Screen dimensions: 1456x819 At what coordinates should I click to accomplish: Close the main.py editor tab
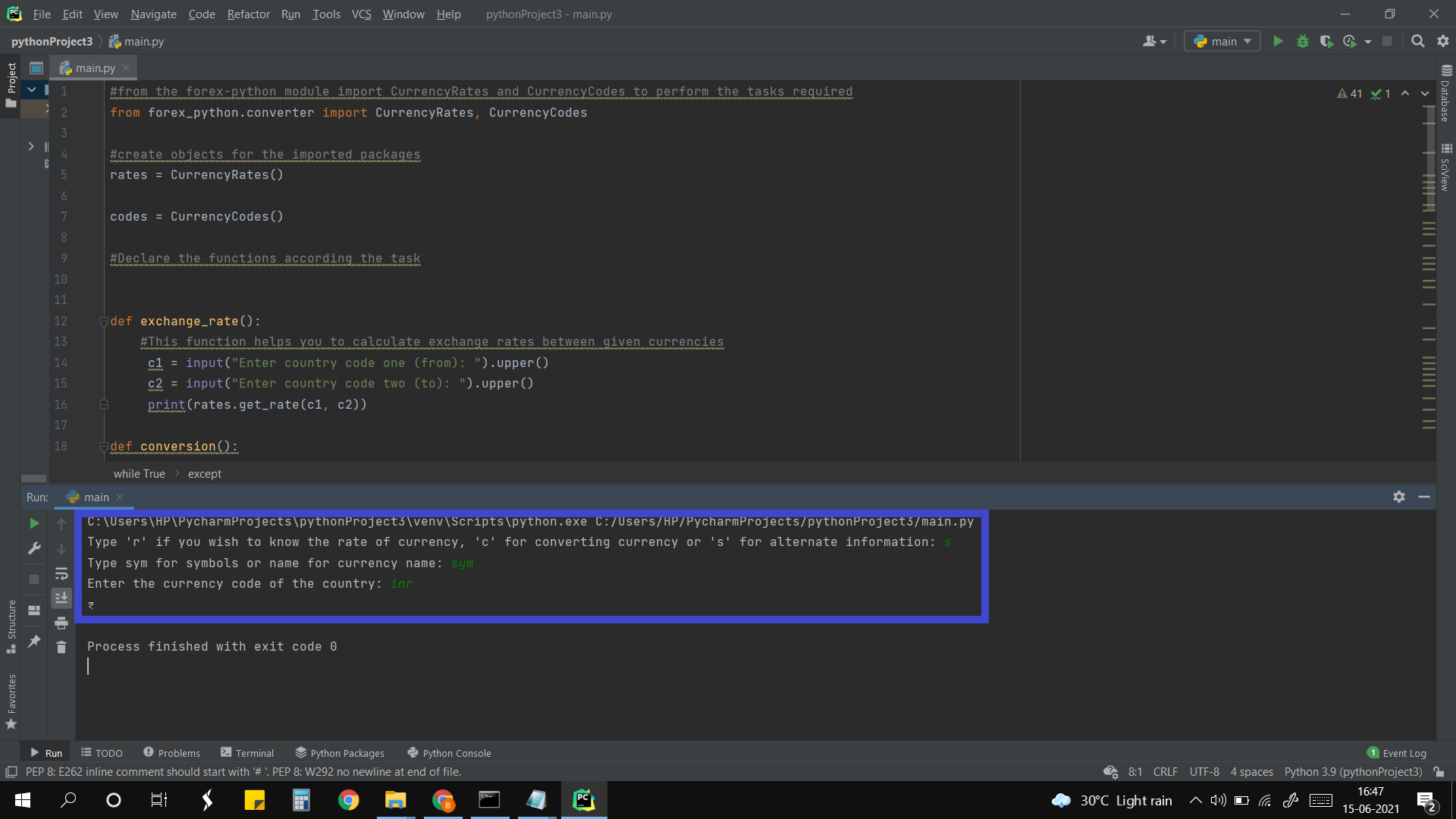click(x=126, y=67)
